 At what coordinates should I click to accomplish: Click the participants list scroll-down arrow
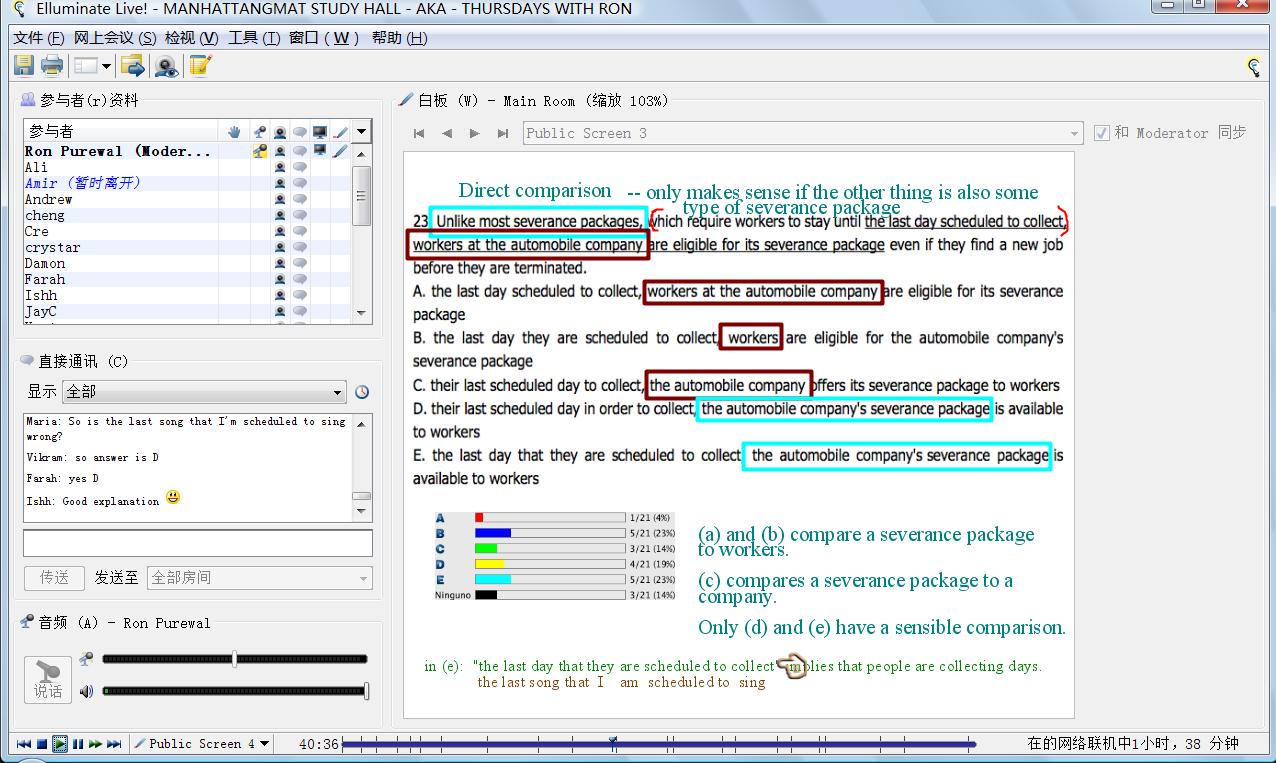[x=362, y=313]
